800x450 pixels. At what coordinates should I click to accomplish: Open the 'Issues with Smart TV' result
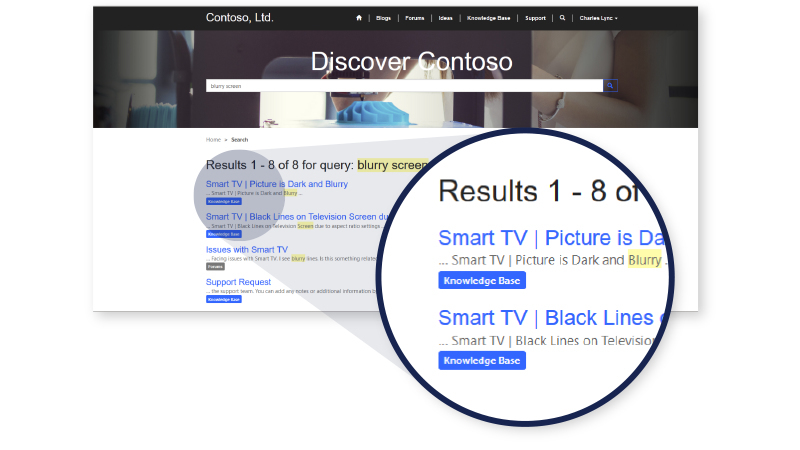246,249
